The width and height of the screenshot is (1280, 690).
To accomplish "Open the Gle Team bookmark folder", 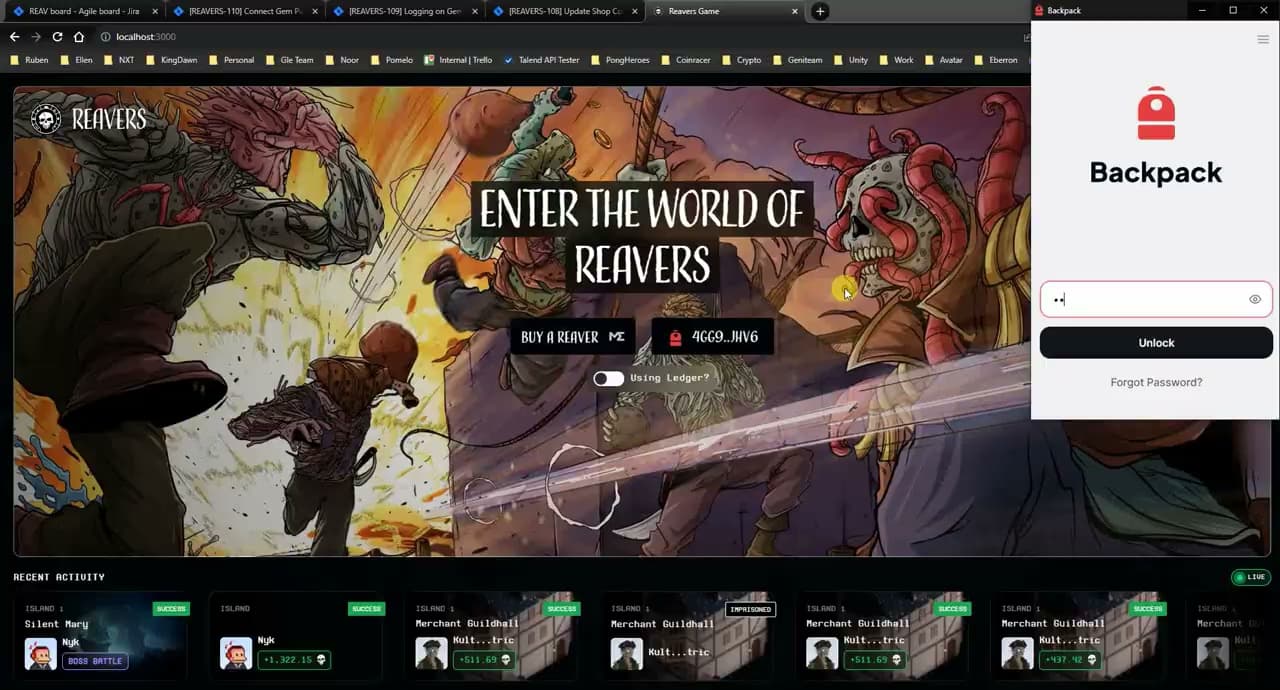I will point(289,60).
